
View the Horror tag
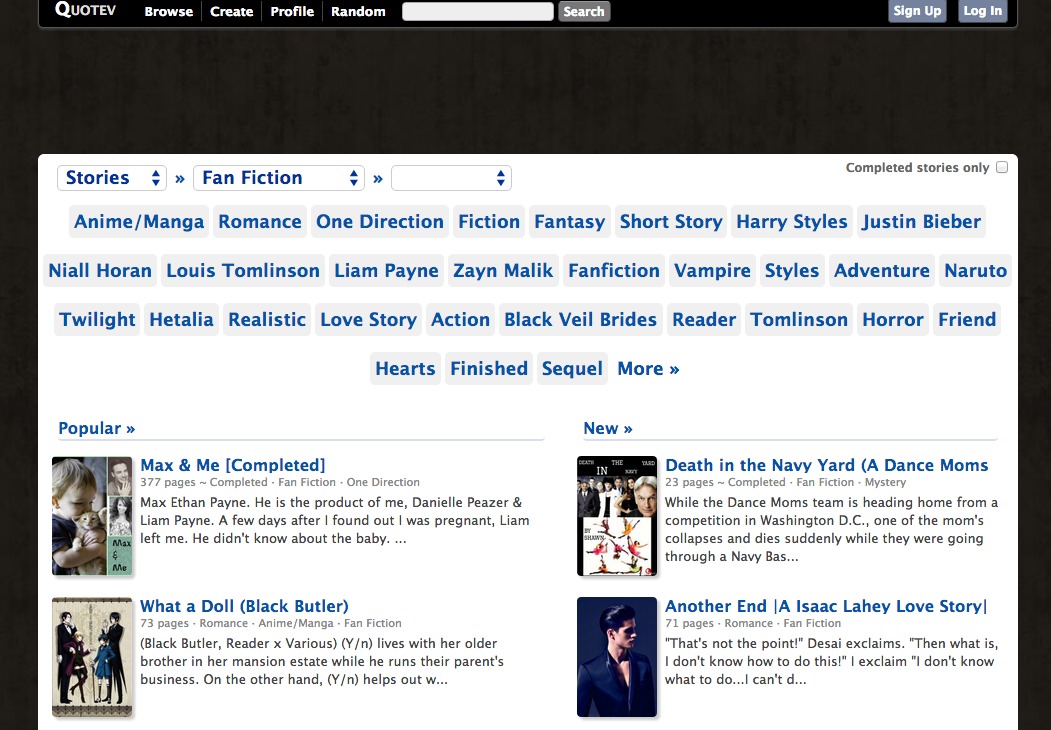point(893,319)
